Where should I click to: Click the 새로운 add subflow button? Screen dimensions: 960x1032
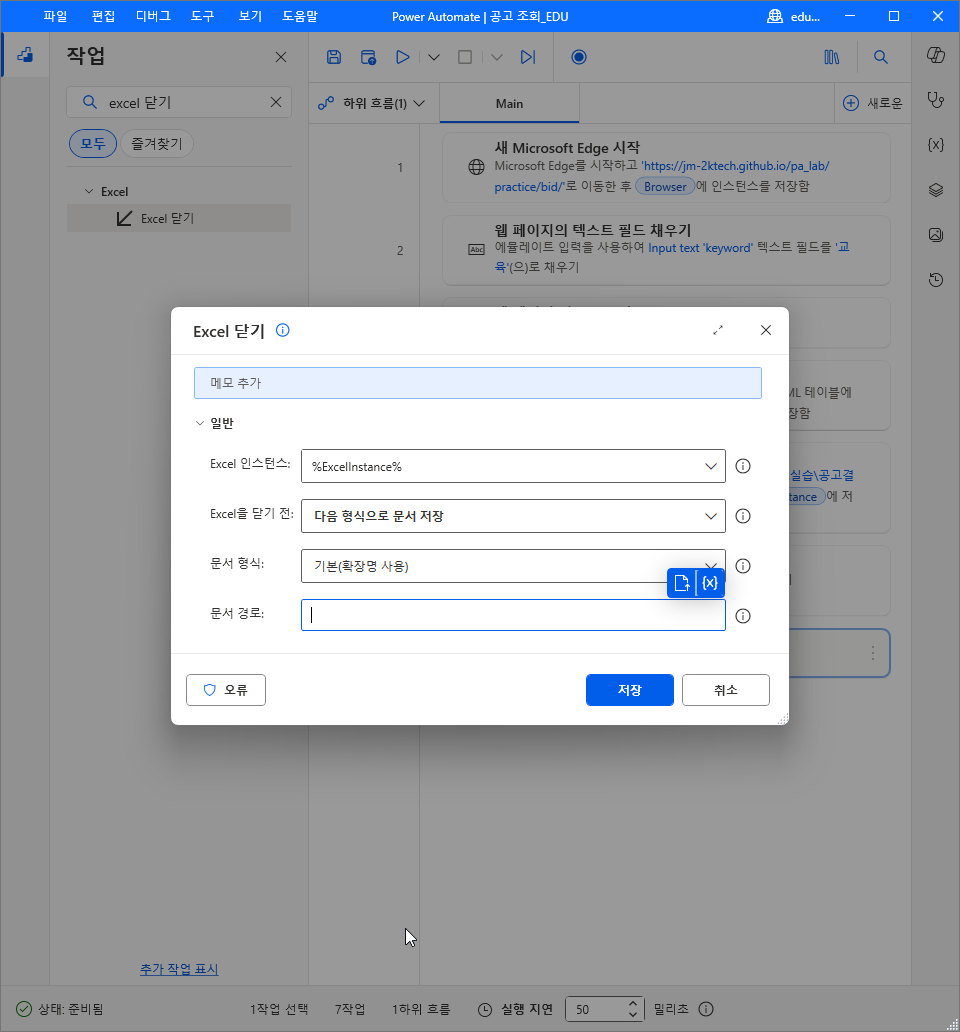tap(873, 103)
